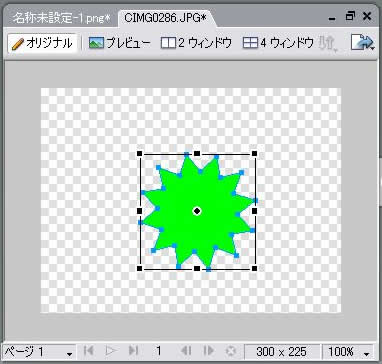This screenshot has width=382, height=364.
Task: Expand the quick export dropdown arrow
Action: click(x=373, y=49)
